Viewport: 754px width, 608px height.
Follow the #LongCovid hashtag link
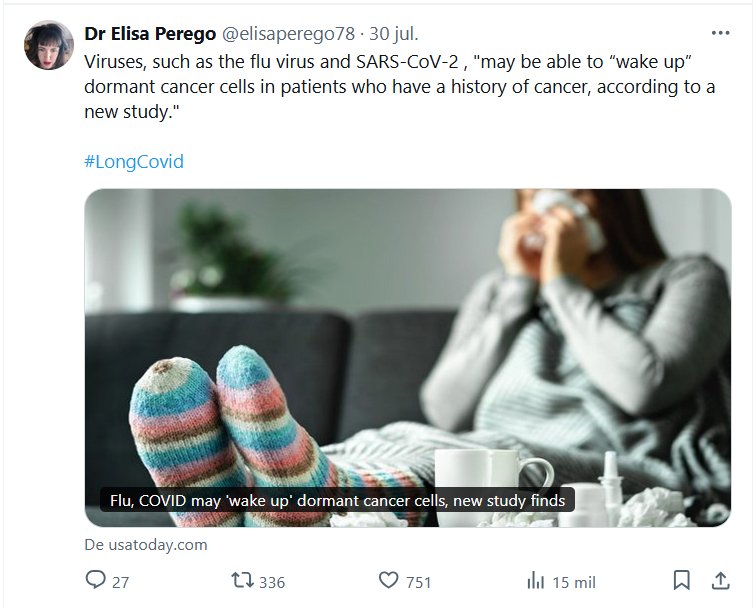[134, 161]
